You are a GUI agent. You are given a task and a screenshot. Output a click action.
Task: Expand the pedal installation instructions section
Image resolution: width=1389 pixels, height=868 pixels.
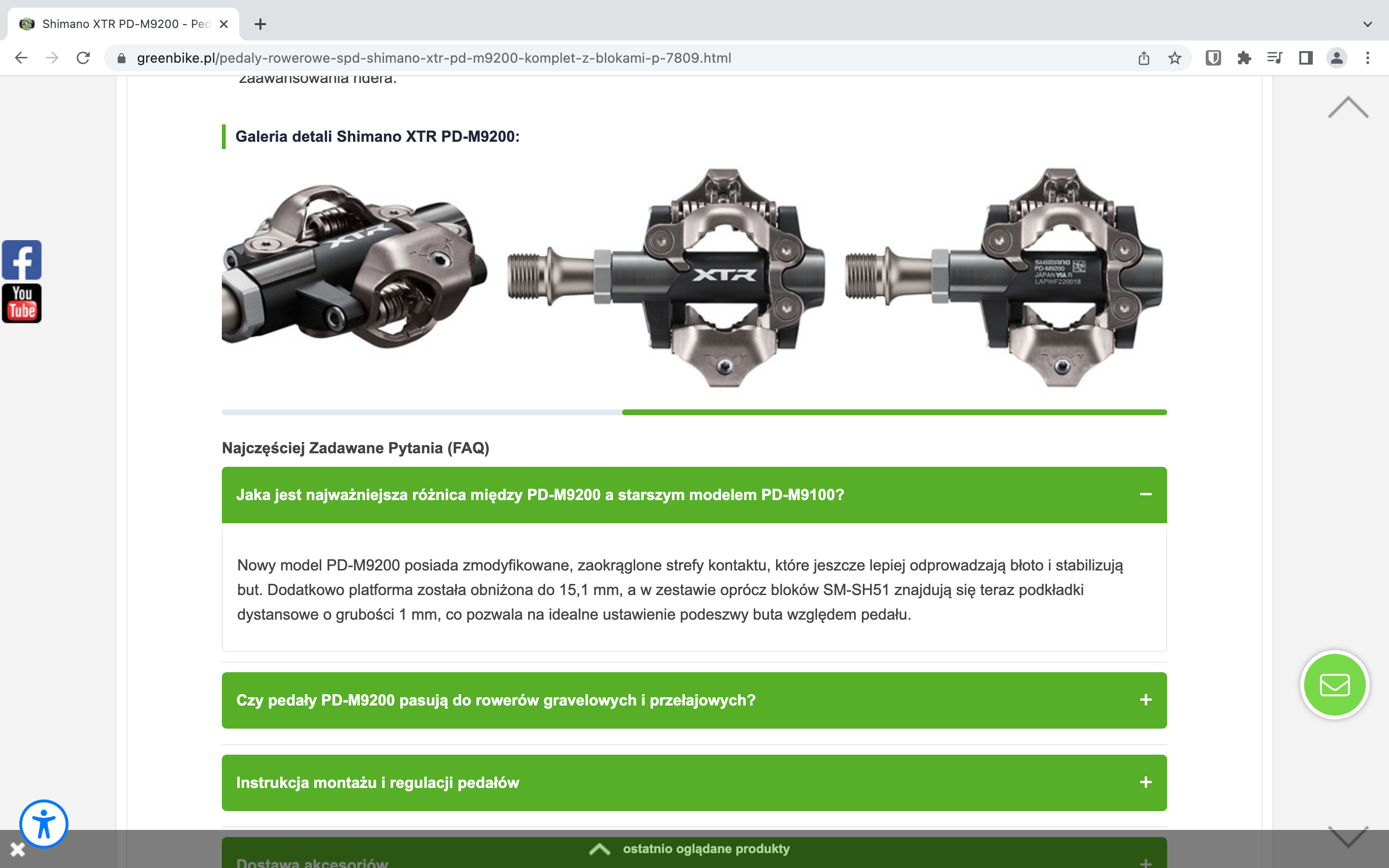coord(694,783)
